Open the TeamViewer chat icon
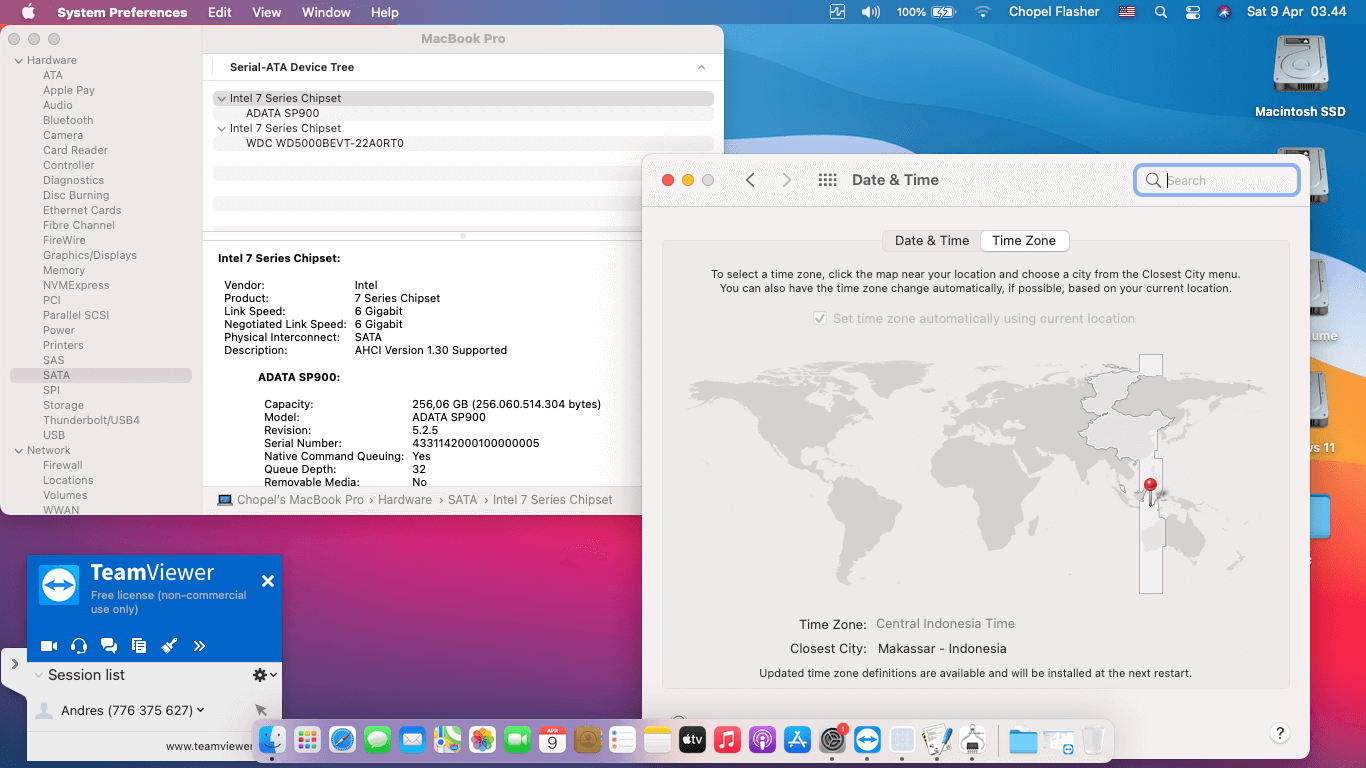The image size is (1366, 768). coord(109,645)
